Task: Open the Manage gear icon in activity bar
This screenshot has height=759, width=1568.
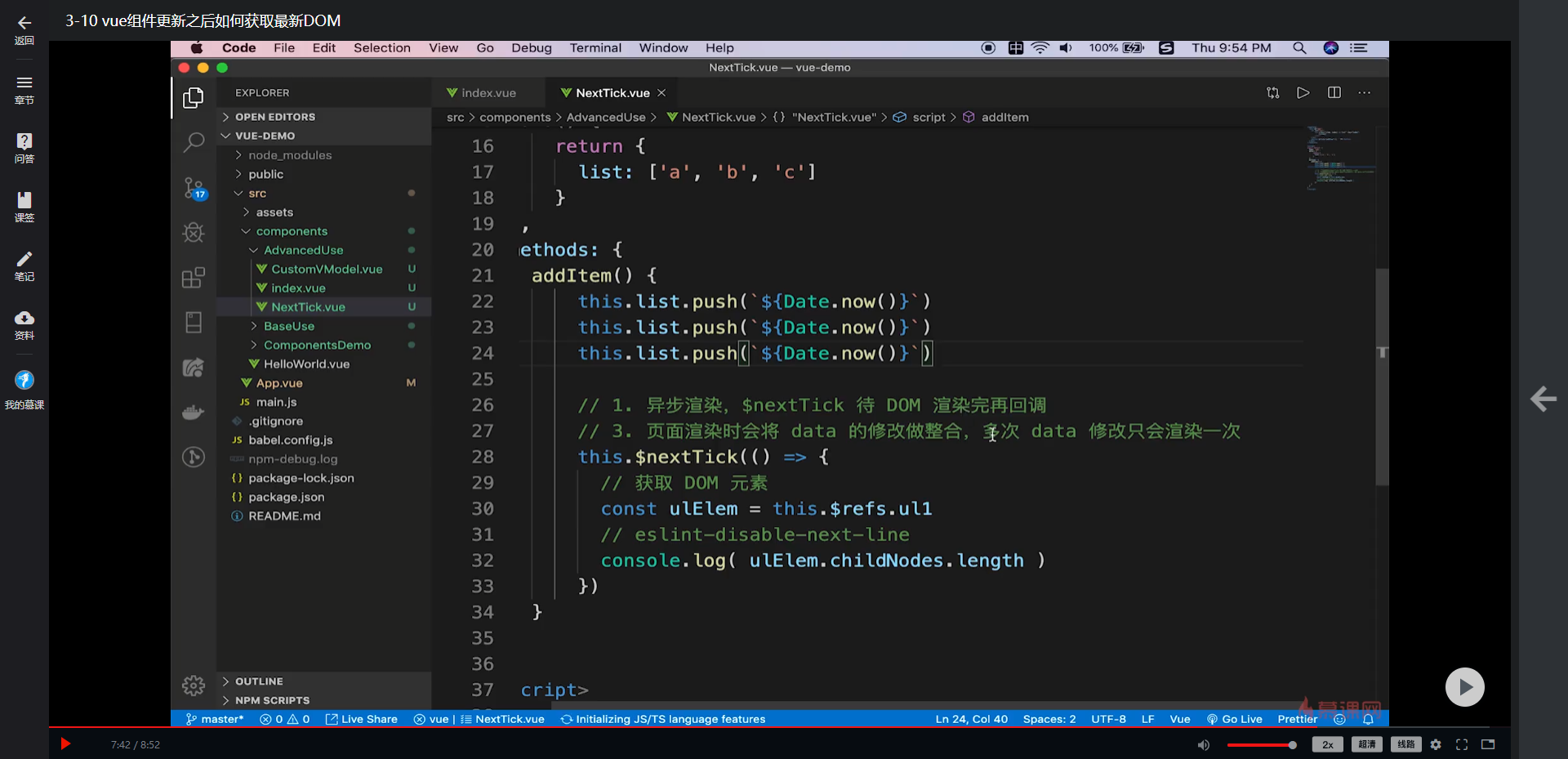Action: click(194, 685)
